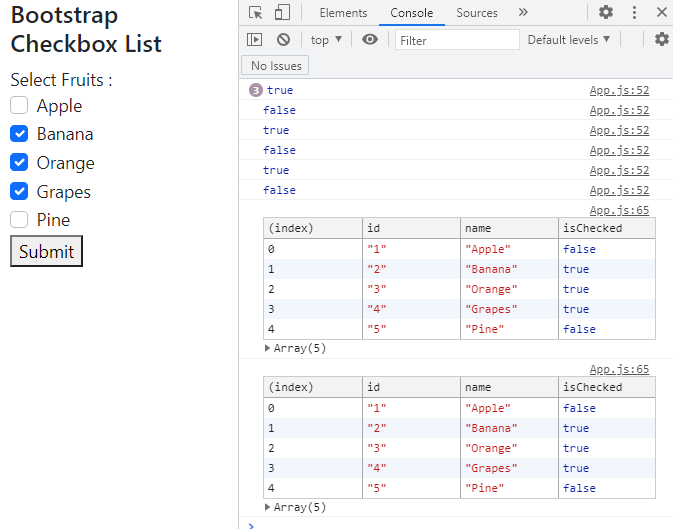Image resolution: width=673 pixels, height=529 pixels.
Task: Open the top JavaScript context dropdown
Action: (326, 40)
